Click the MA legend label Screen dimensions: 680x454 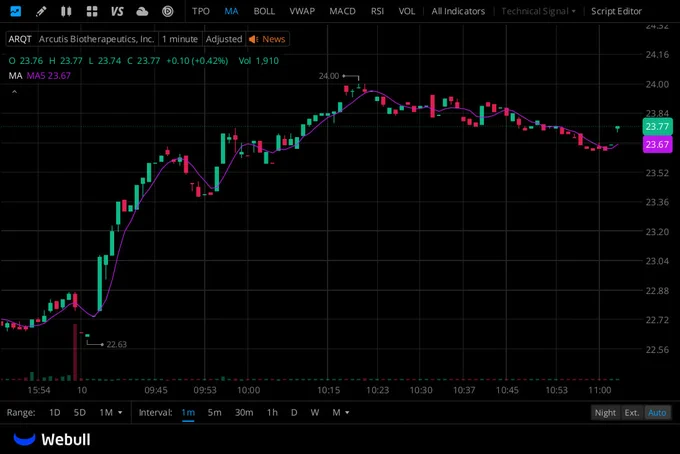[15, 75]
